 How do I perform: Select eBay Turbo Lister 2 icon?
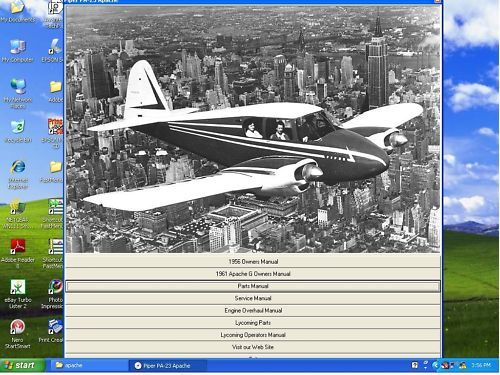[17, 294]
